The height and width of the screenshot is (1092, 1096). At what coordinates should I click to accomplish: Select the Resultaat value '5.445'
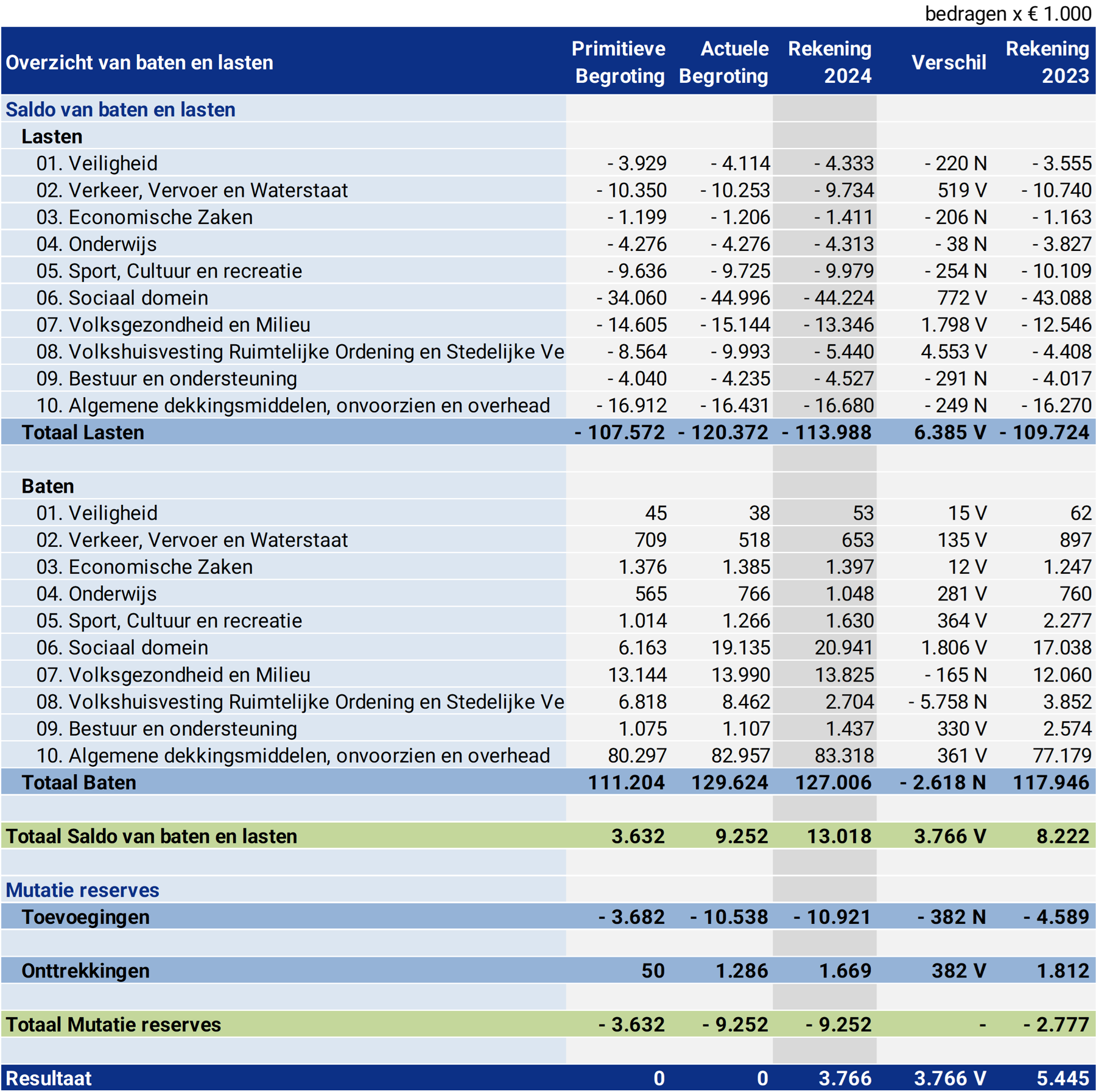(1063, 1078)
